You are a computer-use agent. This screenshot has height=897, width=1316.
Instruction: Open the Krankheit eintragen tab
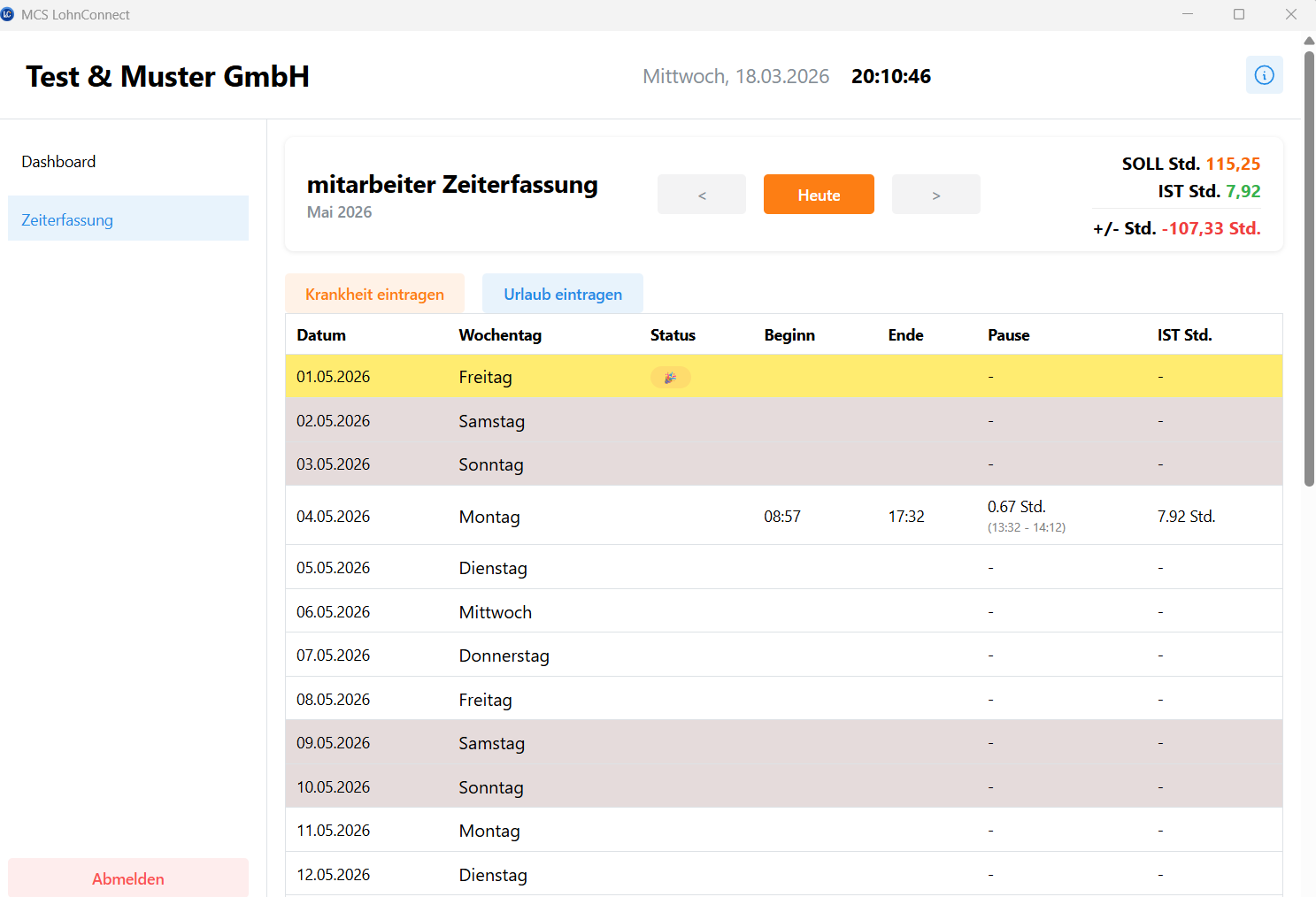[374, 295]
